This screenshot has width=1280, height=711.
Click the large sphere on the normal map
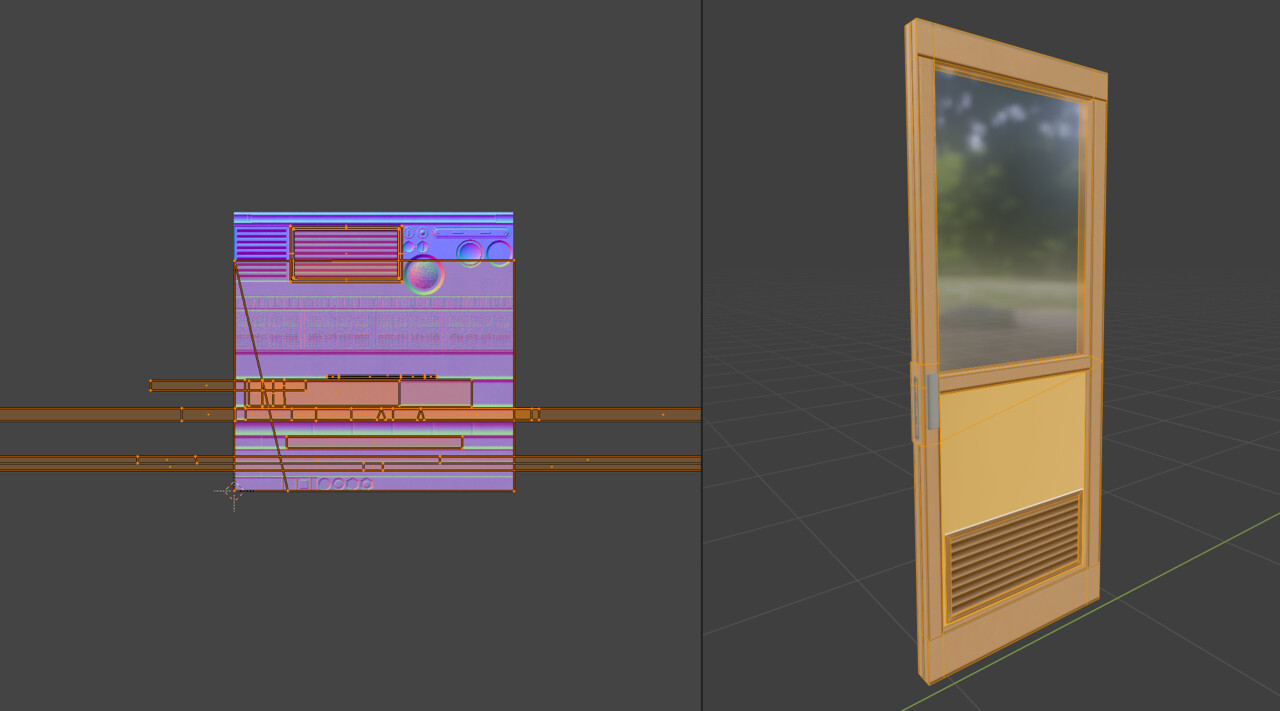click(x=424, y=275)
